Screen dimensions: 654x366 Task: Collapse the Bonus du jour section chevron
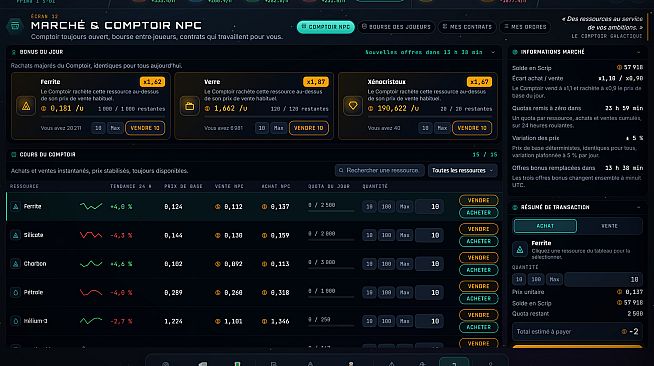[493, 53]
